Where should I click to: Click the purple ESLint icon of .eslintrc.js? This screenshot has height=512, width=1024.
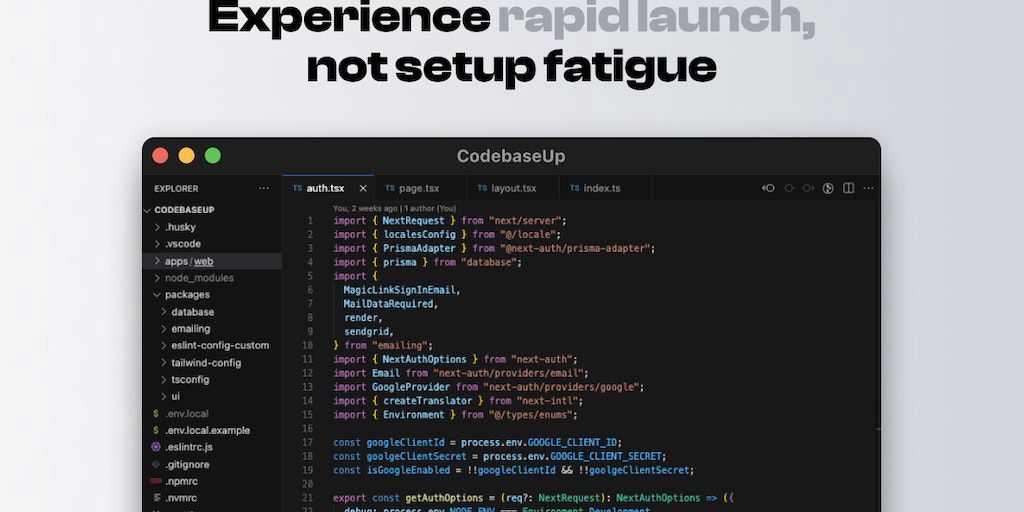pos(155,447)
